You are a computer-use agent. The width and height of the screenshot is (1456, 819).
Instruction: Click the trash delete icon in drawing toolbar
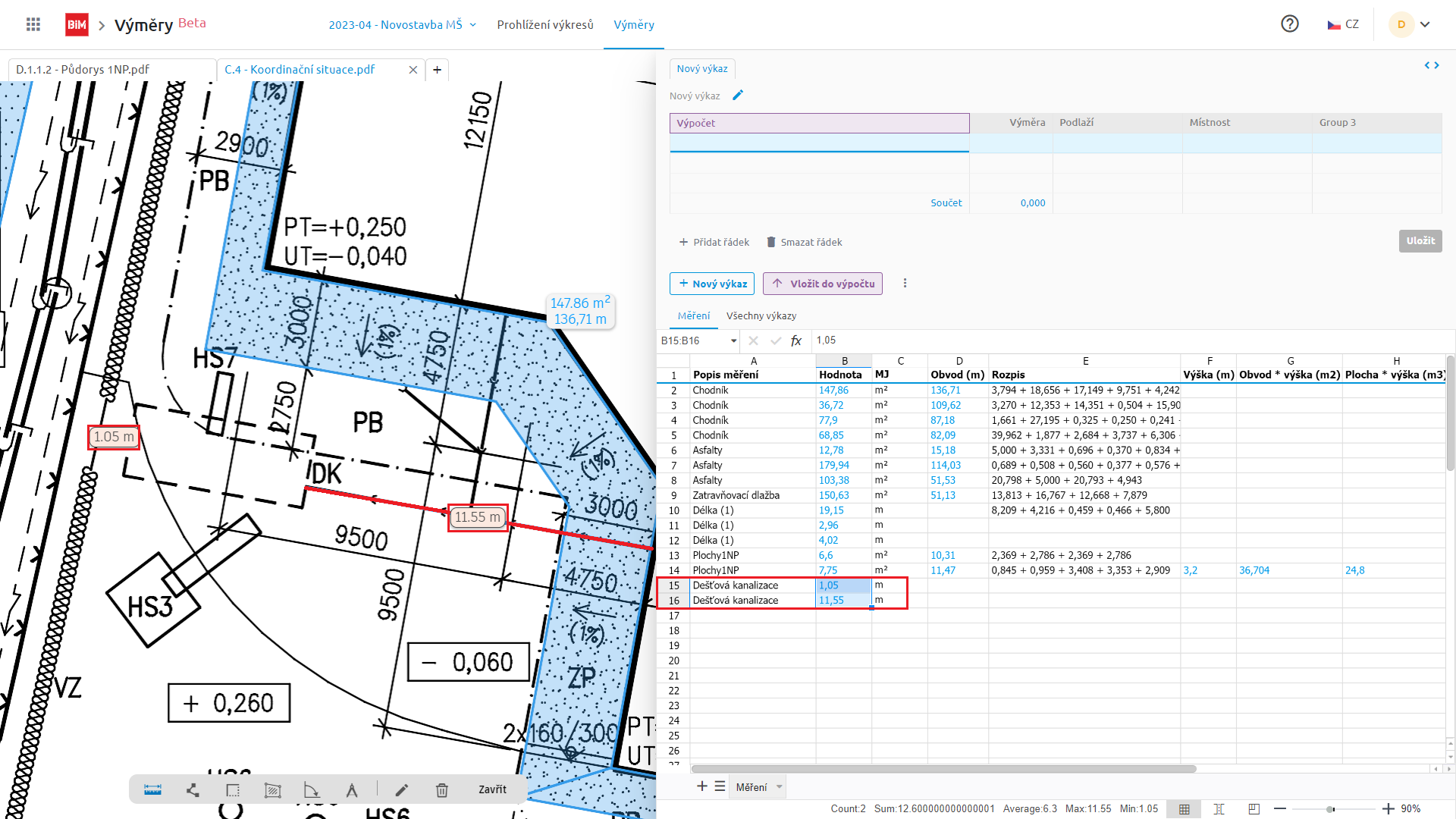[442, 790]
